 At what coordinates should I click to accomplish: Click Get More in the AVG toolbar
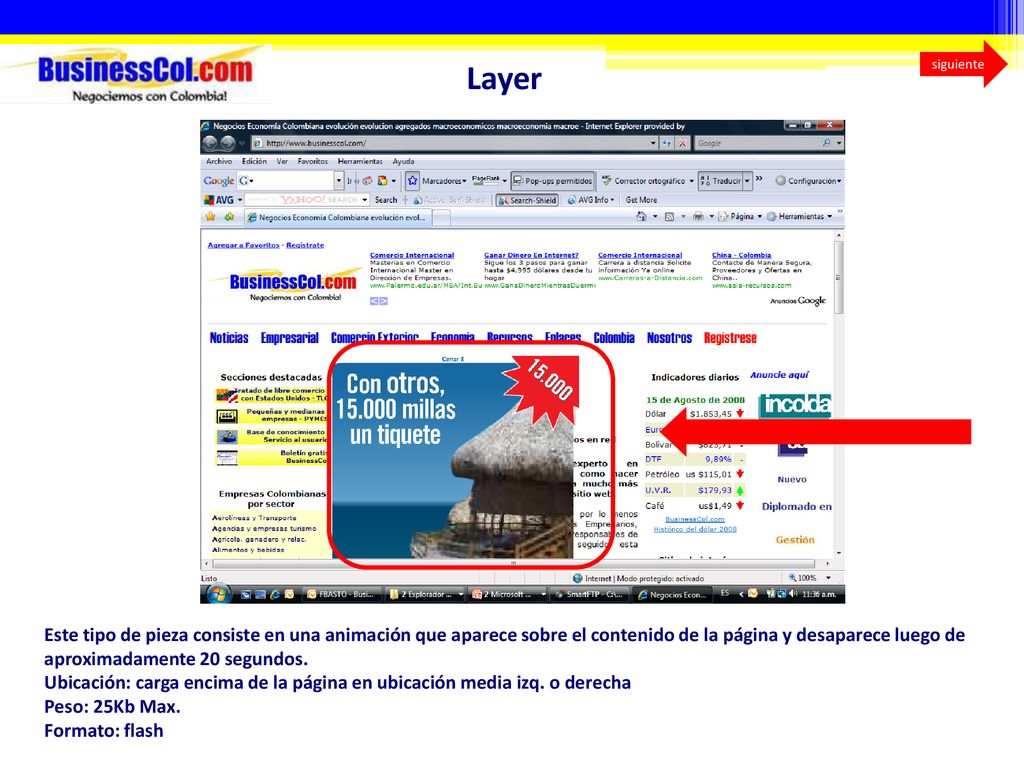(x=641, y=200)
